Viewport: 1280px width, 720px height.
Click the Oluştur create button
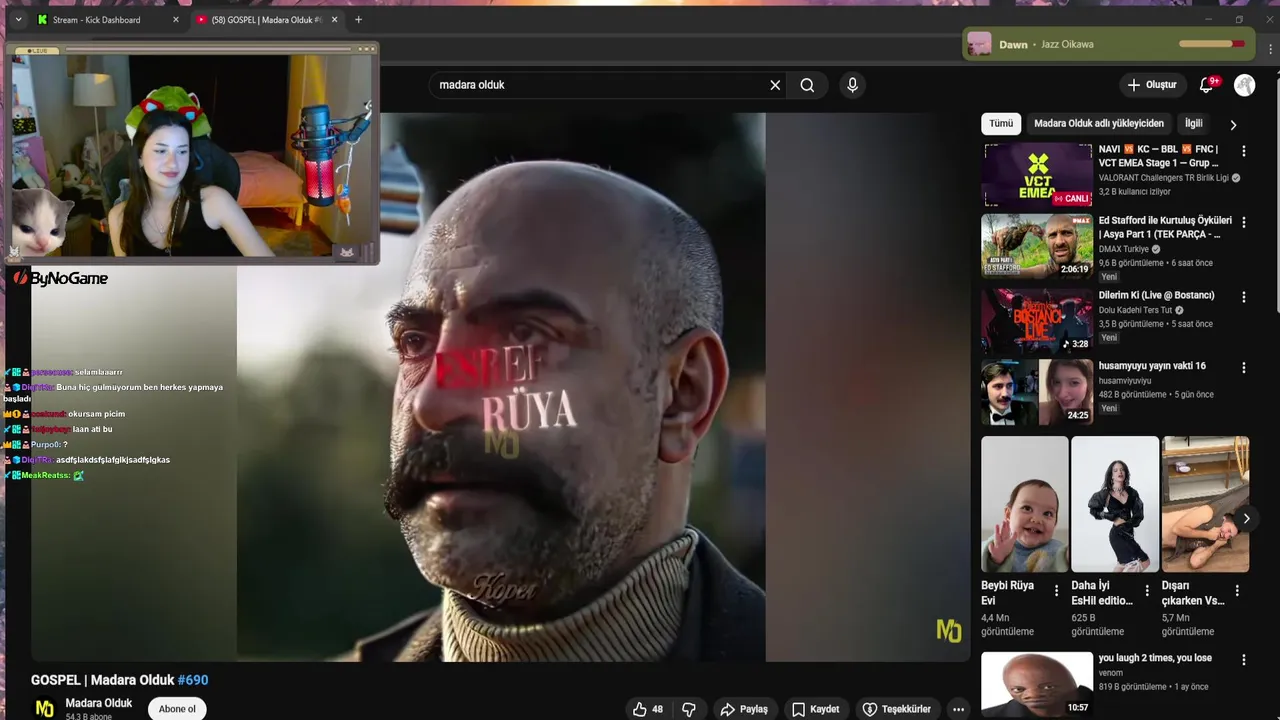point(1152,85)
